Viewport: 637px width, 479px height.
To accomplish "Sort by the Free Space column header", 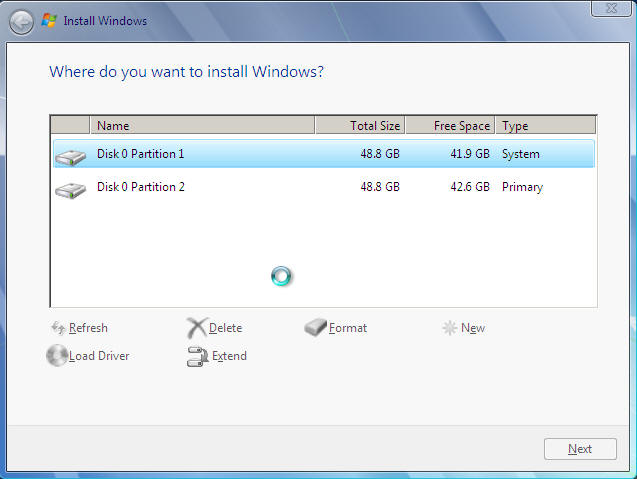I will click(x=450, y=126).
